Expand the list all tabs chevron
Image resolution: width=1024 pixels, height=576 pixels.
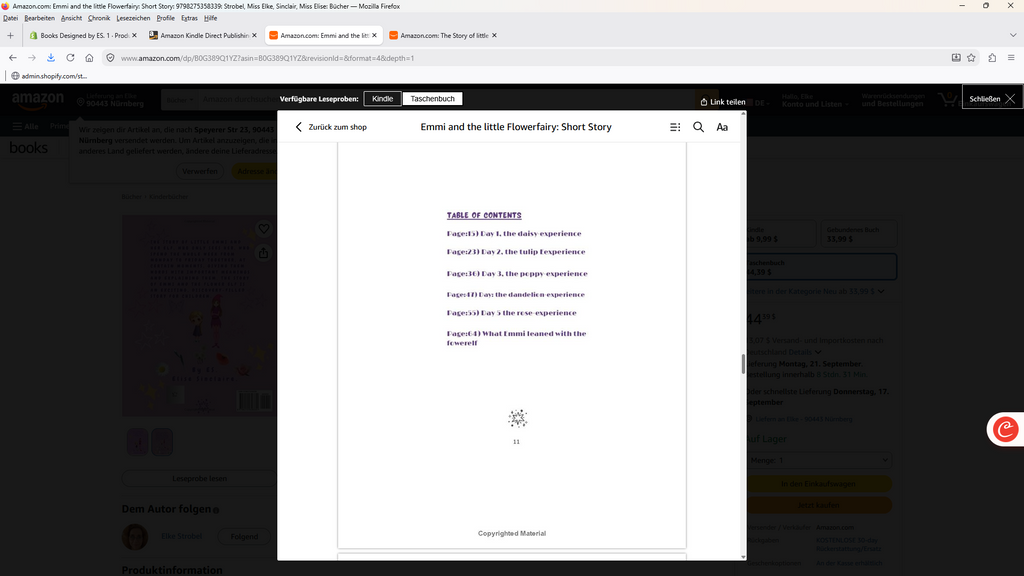coord(1013,35)
